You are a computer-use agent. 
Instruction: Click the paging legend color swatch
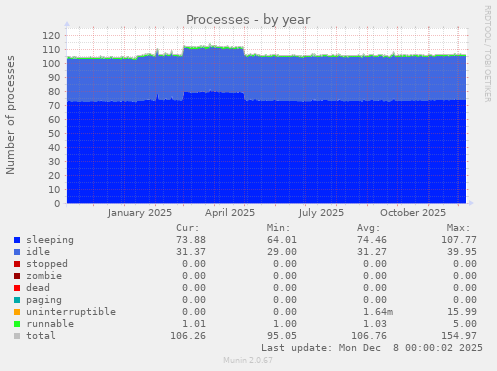coord(17,300)
